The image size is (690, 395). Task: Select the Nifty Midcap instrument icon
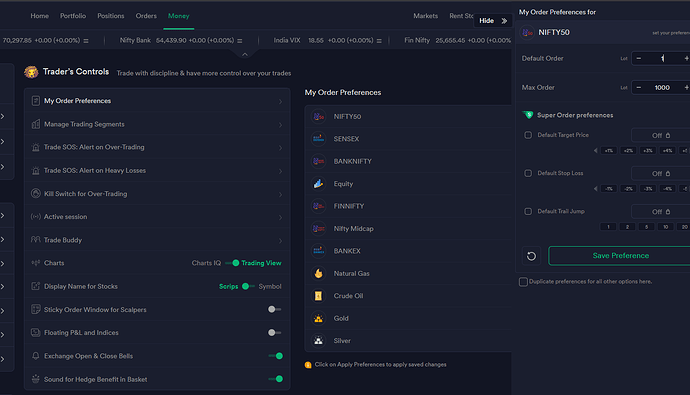tap(318, 229)
